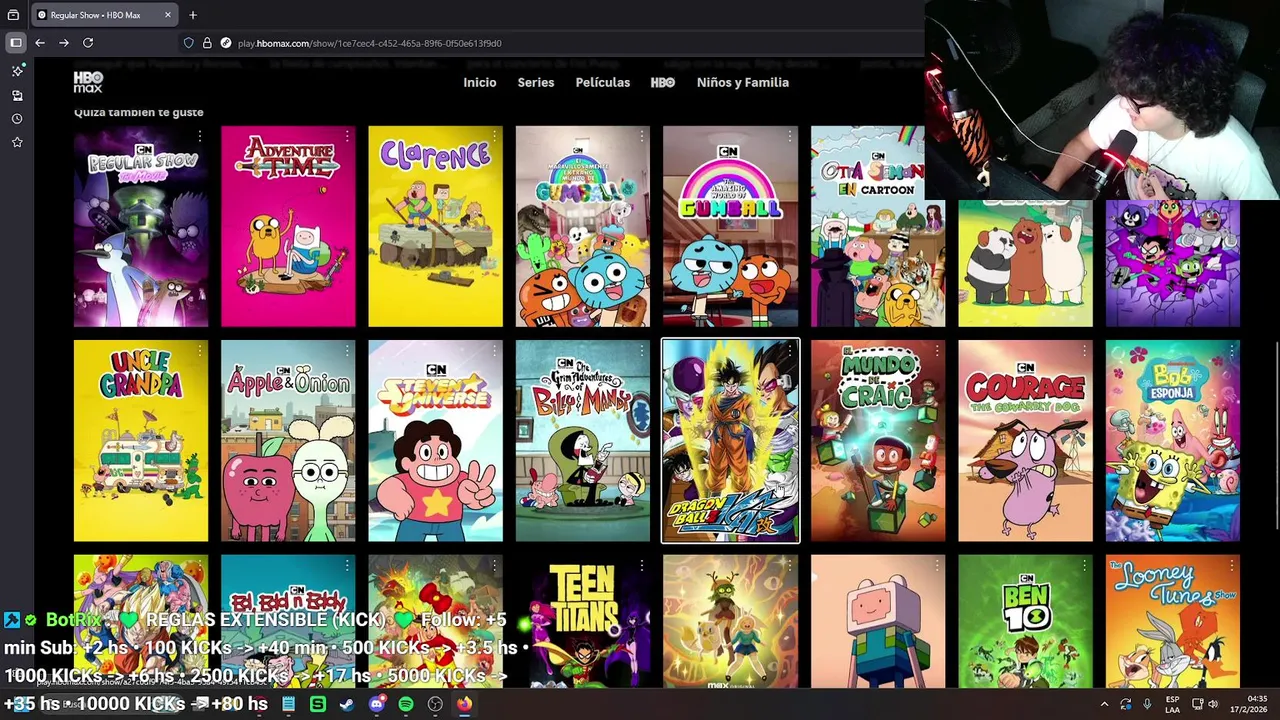This screenshot has width=1280, height=720.
Task: Open options dots on the Uncle Grandpa card
Action: 200,351
